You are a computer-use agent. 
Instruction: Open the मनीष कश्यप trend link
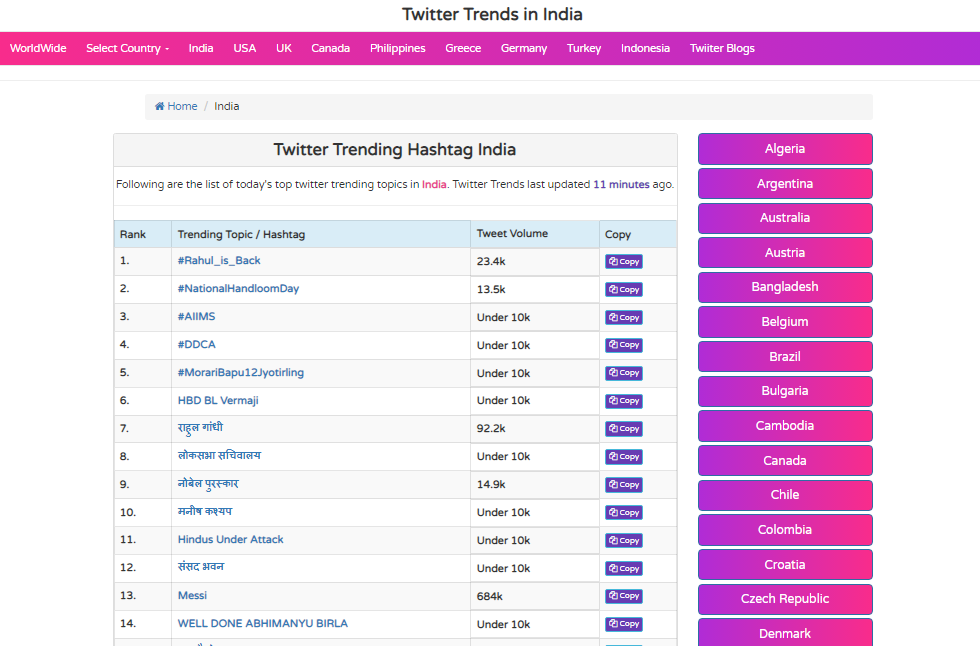coord(204,511)
